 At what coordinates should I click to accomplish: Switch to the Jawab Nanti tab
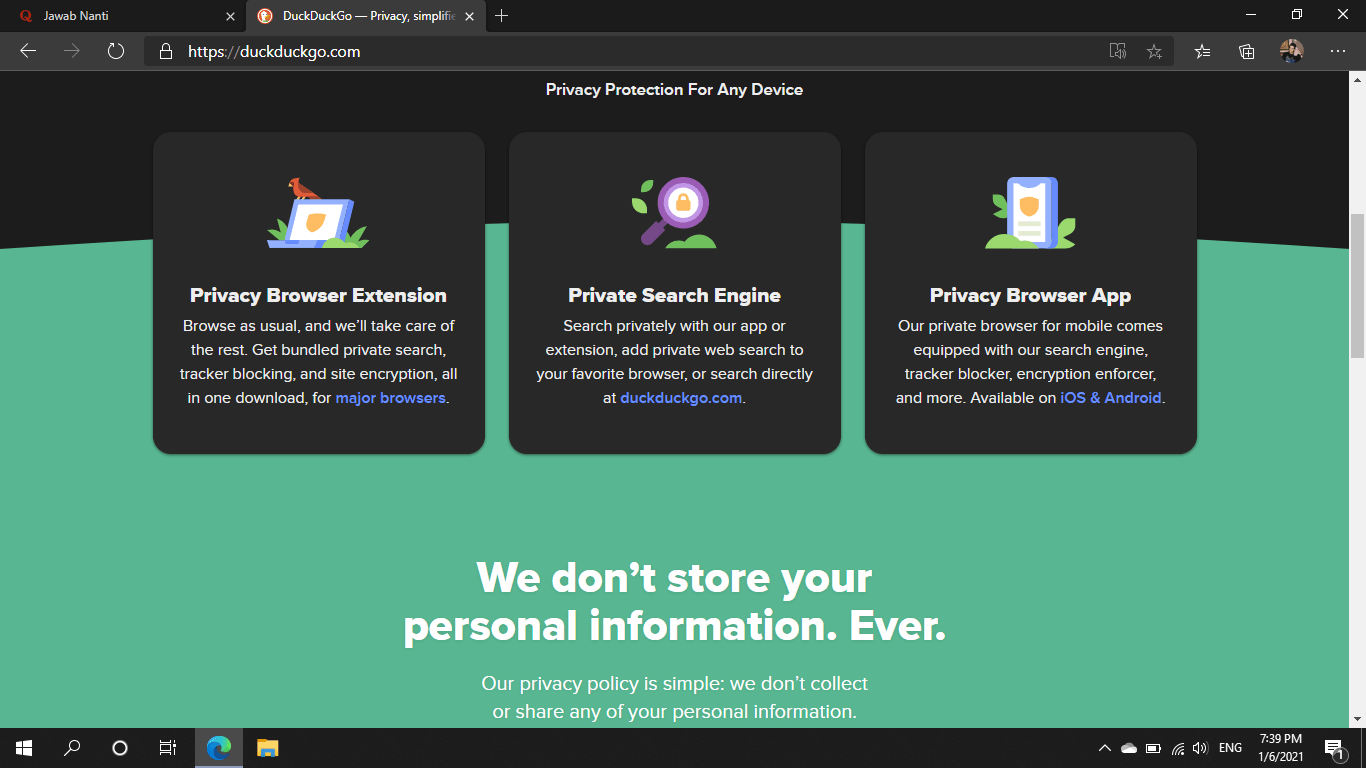tap(122, 16)
